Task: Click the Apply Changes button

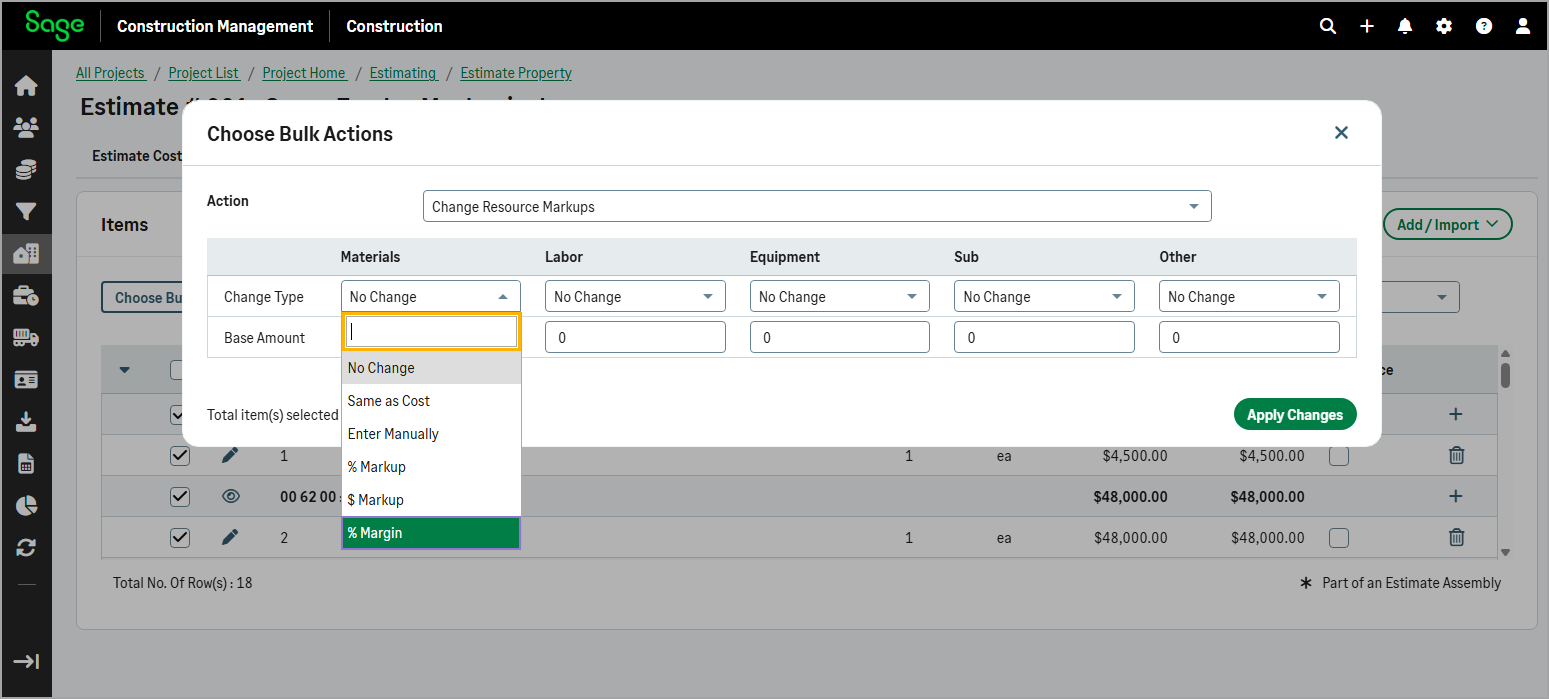Action: [1294, 415]
